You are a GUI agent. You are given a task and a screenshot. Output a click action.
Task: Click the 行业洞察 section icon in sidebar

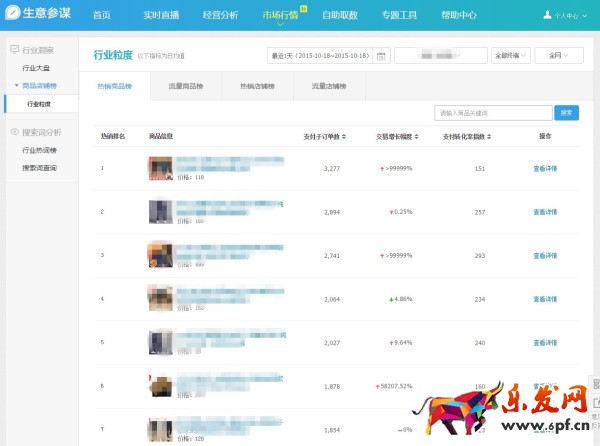tap(13, 50)
